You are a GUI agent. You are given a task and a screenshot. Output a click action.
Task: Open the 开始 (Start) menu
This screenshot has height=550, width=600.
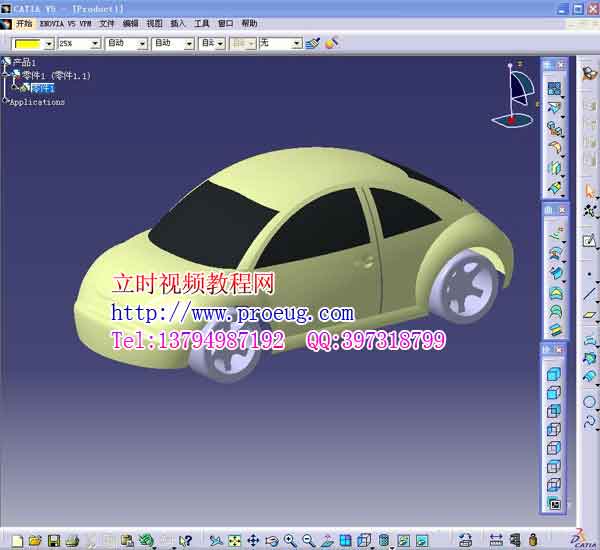(24, 24)
